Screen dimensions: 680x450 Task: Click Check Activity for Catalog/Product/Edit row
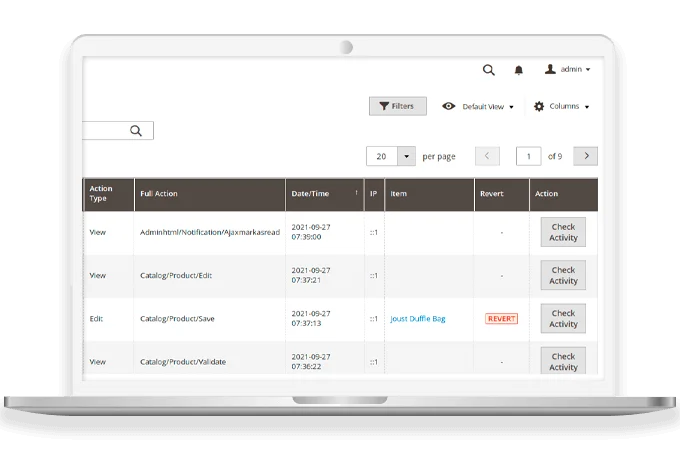click(563, 275)
